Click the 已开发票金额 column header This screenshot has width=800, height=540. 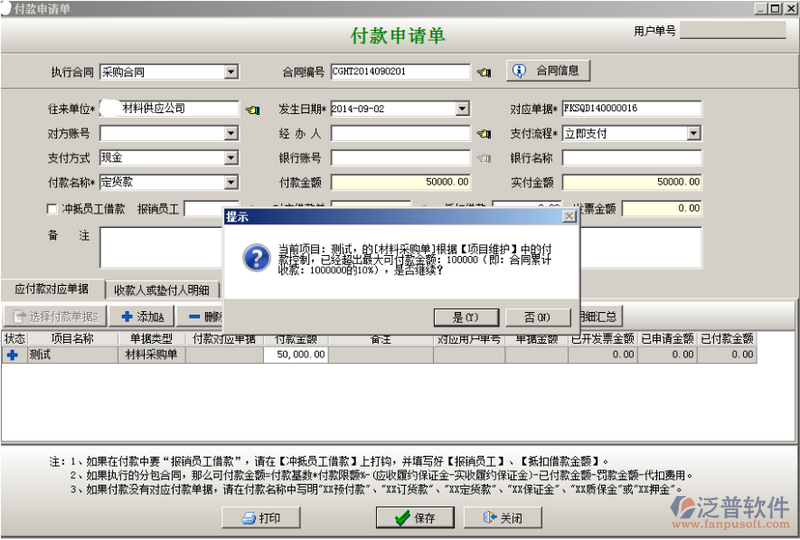click(603, 339)
